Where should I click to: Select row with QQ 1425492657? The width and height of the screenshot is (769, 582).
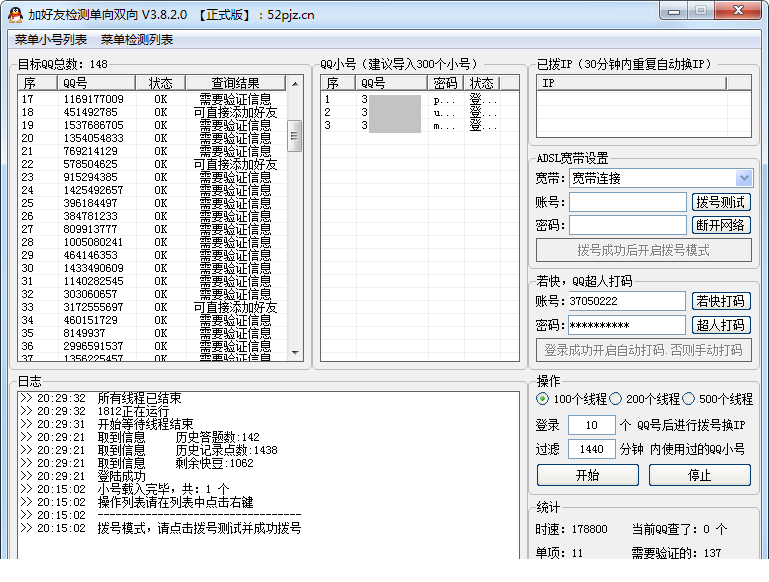pos(152,190)
